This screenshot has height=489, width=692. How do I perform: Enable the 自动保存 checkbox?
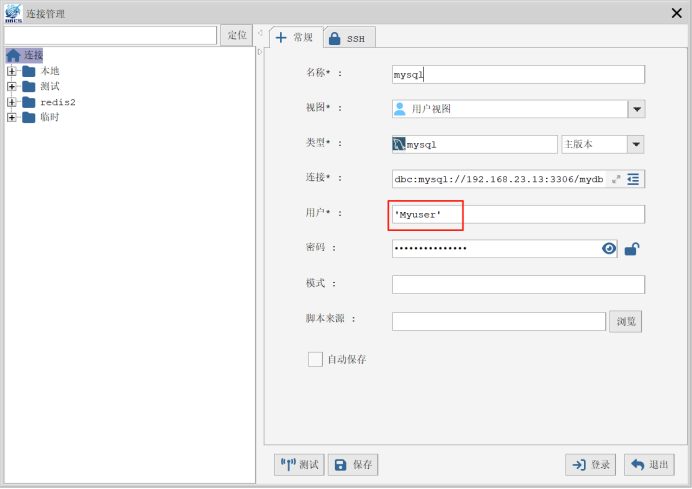click(x=315, y=359)
